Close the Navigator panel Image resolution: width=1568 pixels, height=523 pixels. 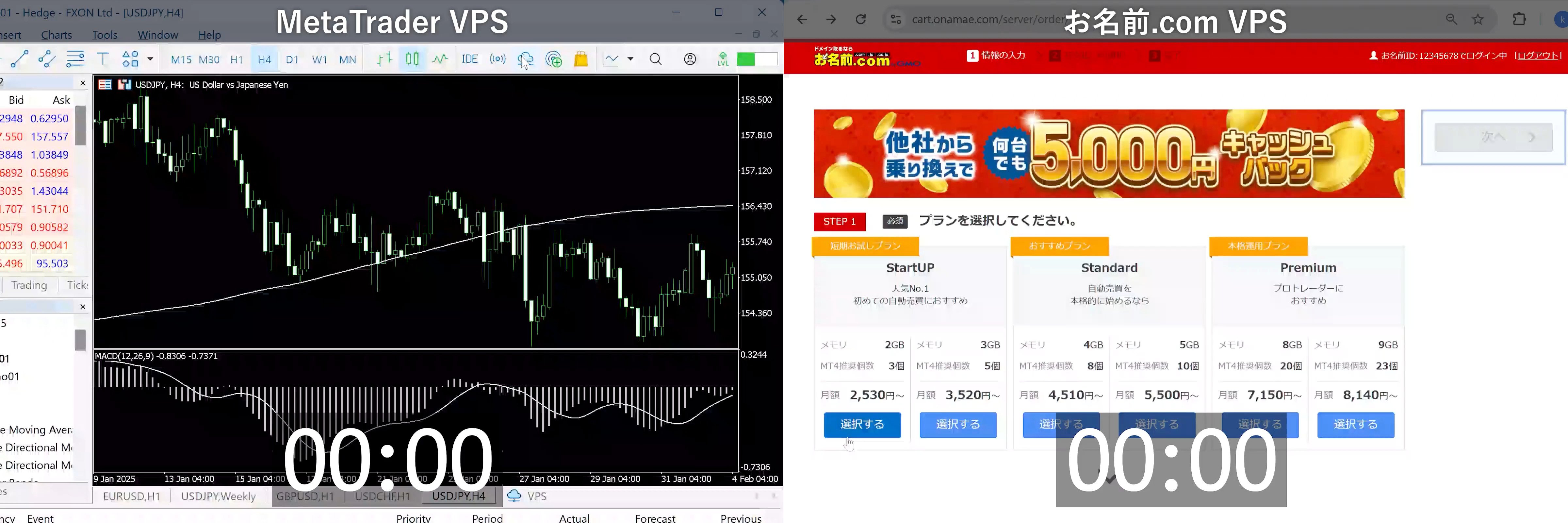click(x=83, y=307)
